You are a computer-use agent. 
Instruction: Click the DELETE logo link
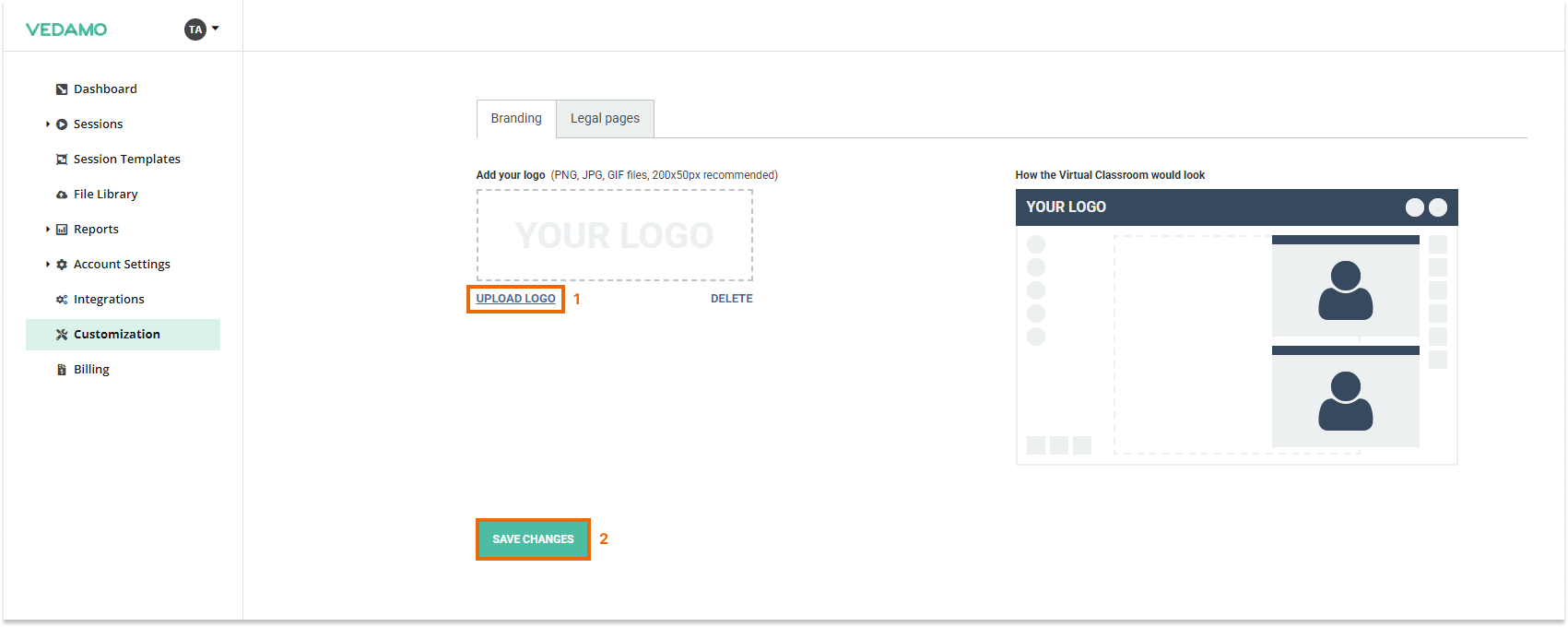point(732,299)
